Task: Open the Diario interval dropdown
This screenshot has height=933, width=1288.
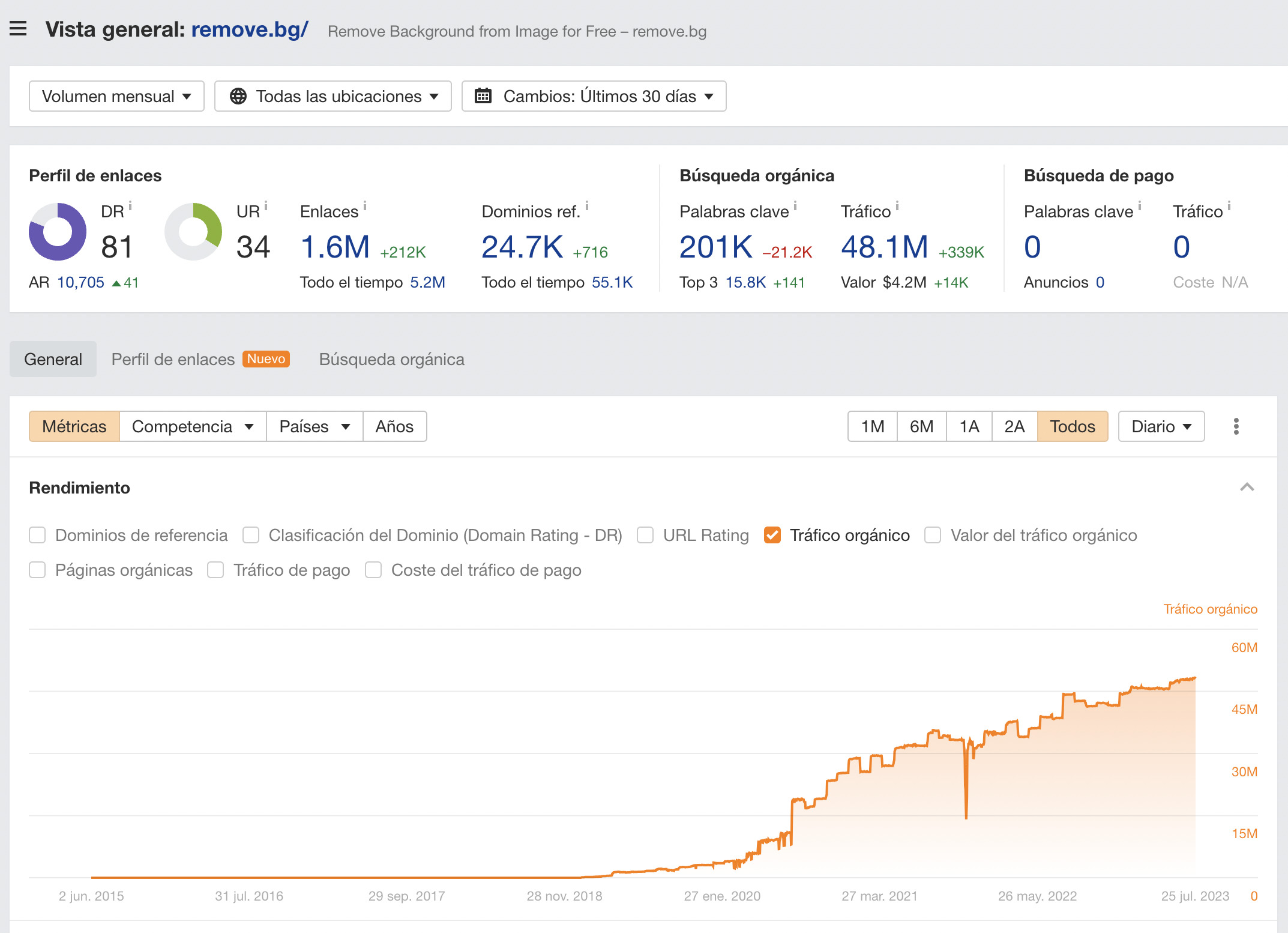Action: tap(1160, 426)
